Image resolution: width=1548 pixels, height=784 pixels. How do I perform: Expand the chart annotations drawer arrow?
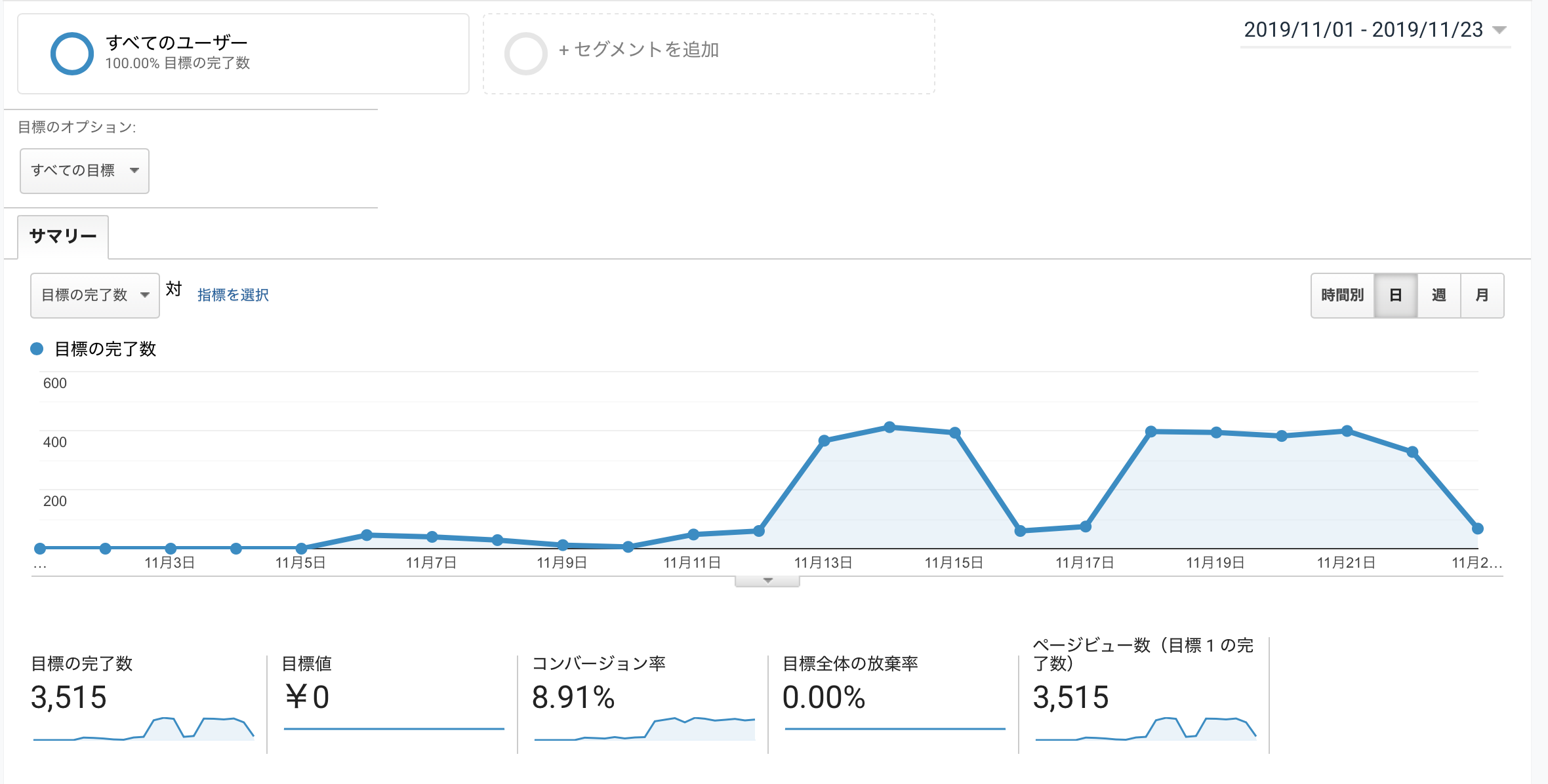pyautogui.click(x=767, y=581)
